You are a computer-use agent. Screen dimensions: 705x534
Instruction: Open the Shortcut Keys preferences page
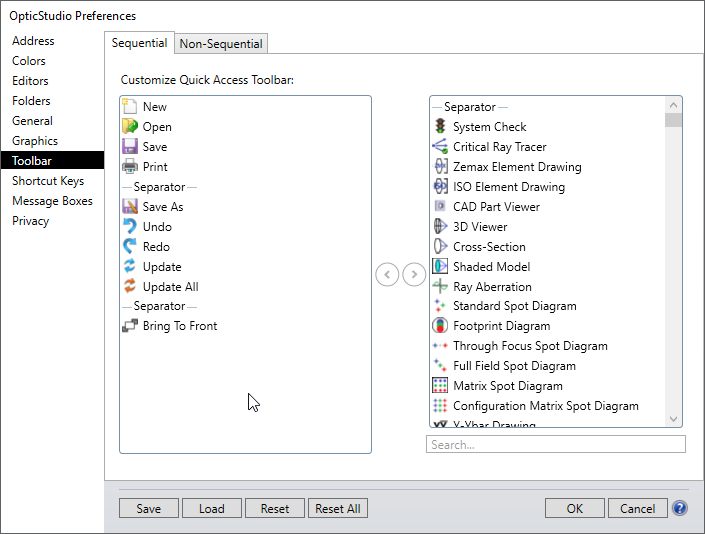click(48, 181)
